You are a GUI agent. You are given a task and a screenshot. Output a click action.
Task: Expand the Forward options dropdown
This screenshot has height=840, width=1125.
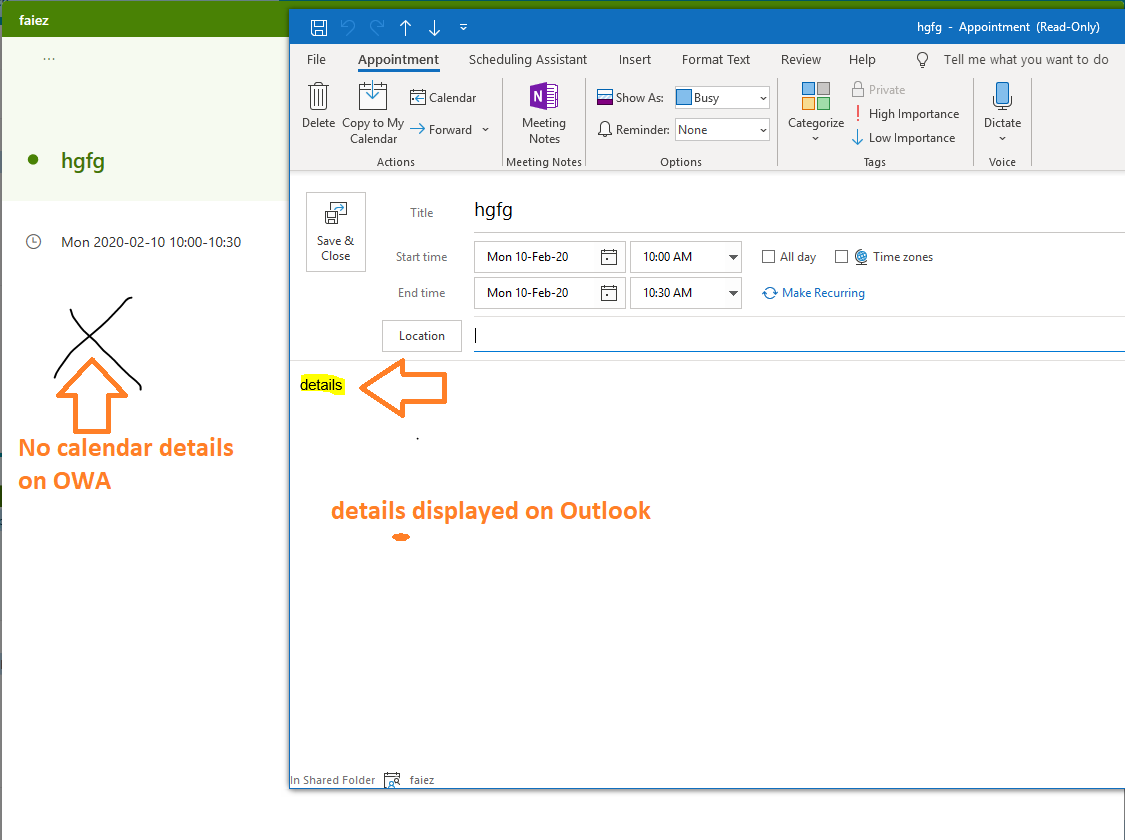[x=485, y=129]
